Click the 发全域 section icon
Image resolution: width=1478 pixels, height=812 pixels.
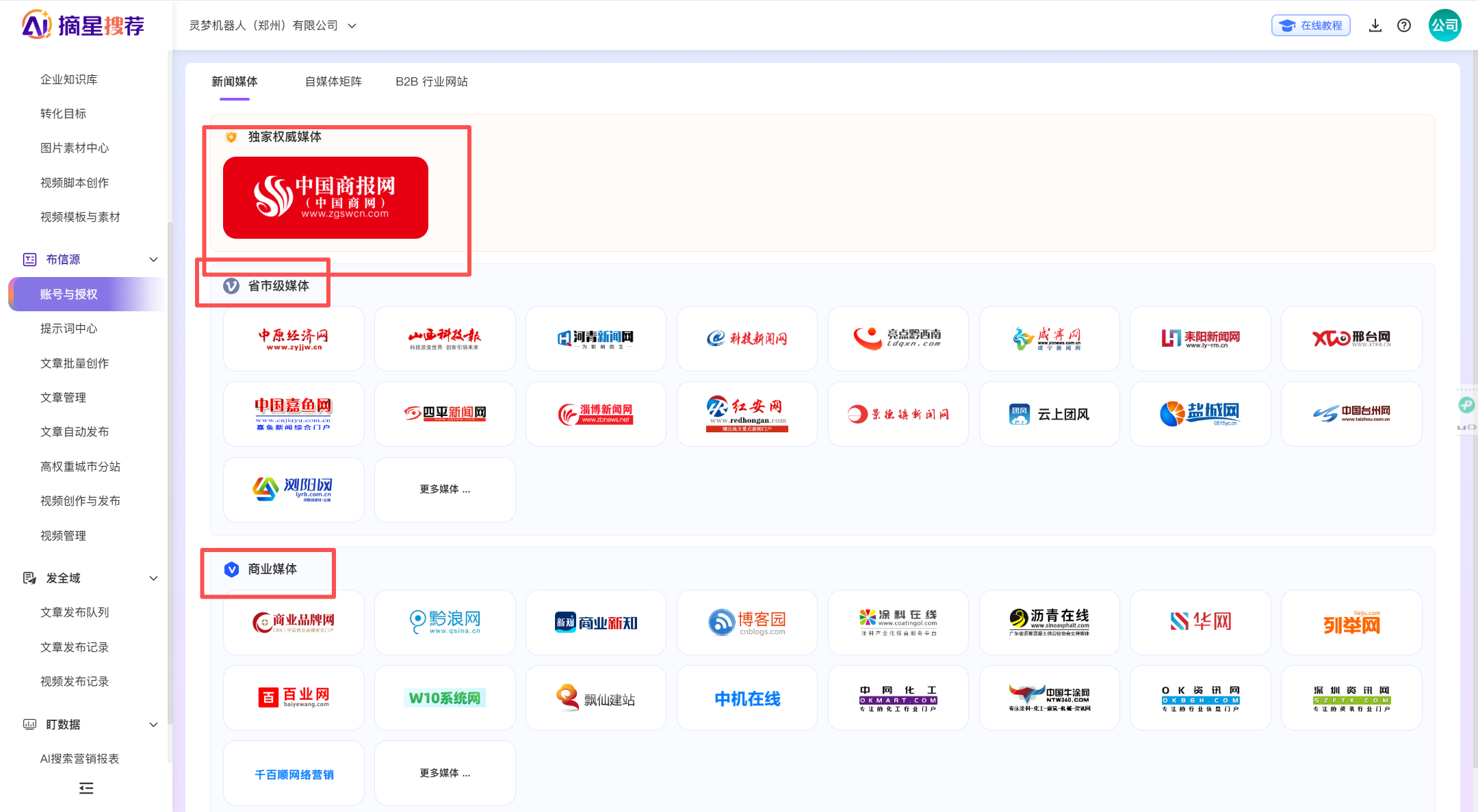pyautogui.click(x=30, y=578)
